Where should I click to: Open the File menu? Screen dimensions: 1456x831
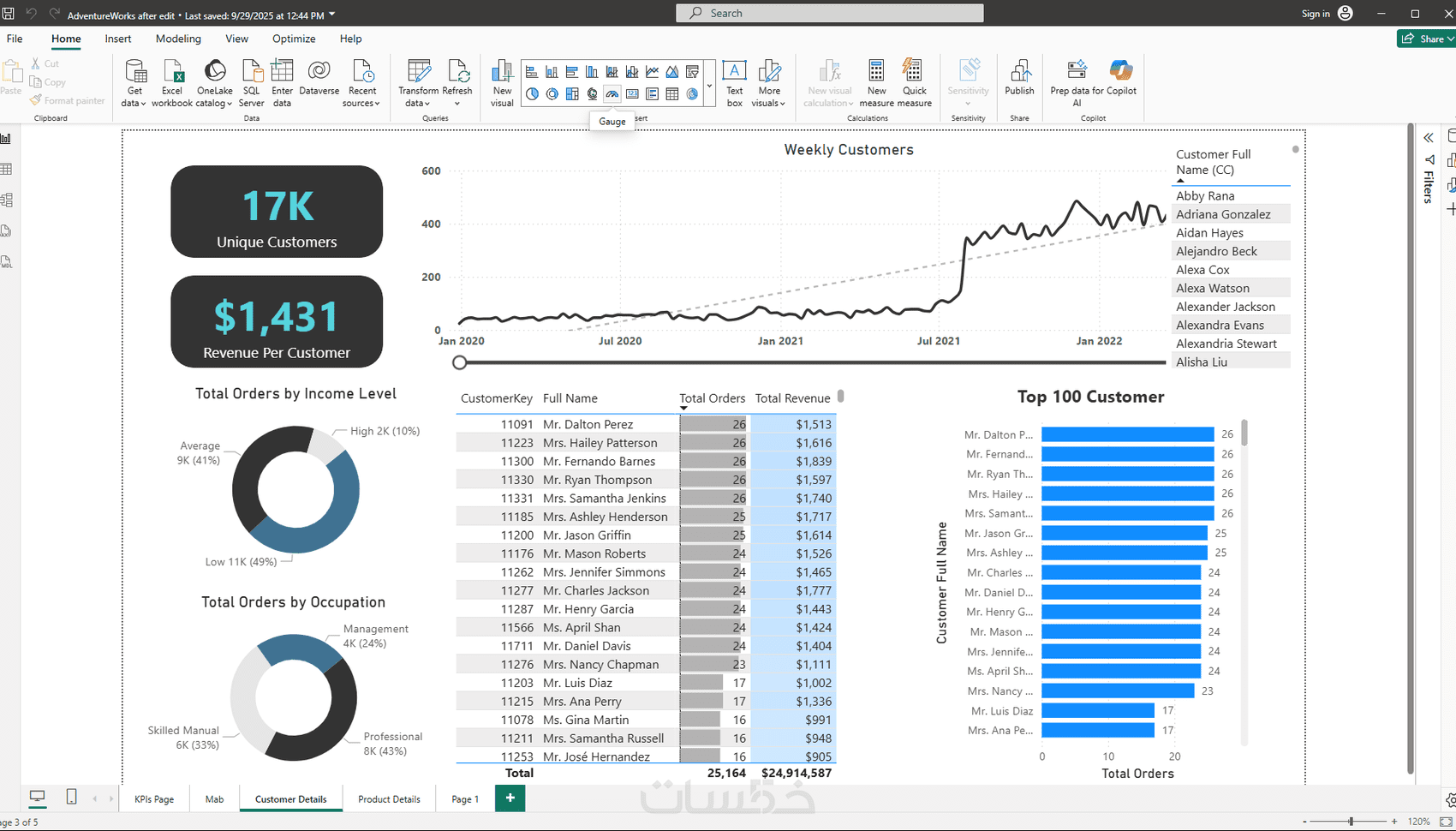[15, 39]
